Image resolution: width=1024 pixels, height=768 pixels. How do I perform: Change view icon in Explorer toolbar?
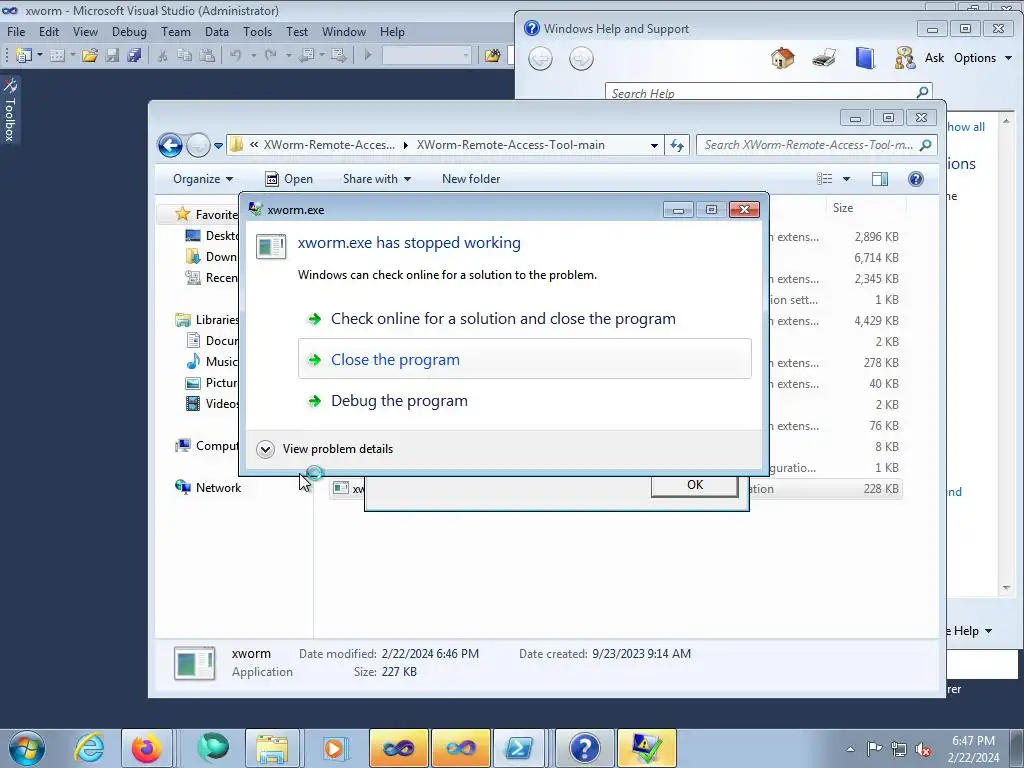coord(825,179)
